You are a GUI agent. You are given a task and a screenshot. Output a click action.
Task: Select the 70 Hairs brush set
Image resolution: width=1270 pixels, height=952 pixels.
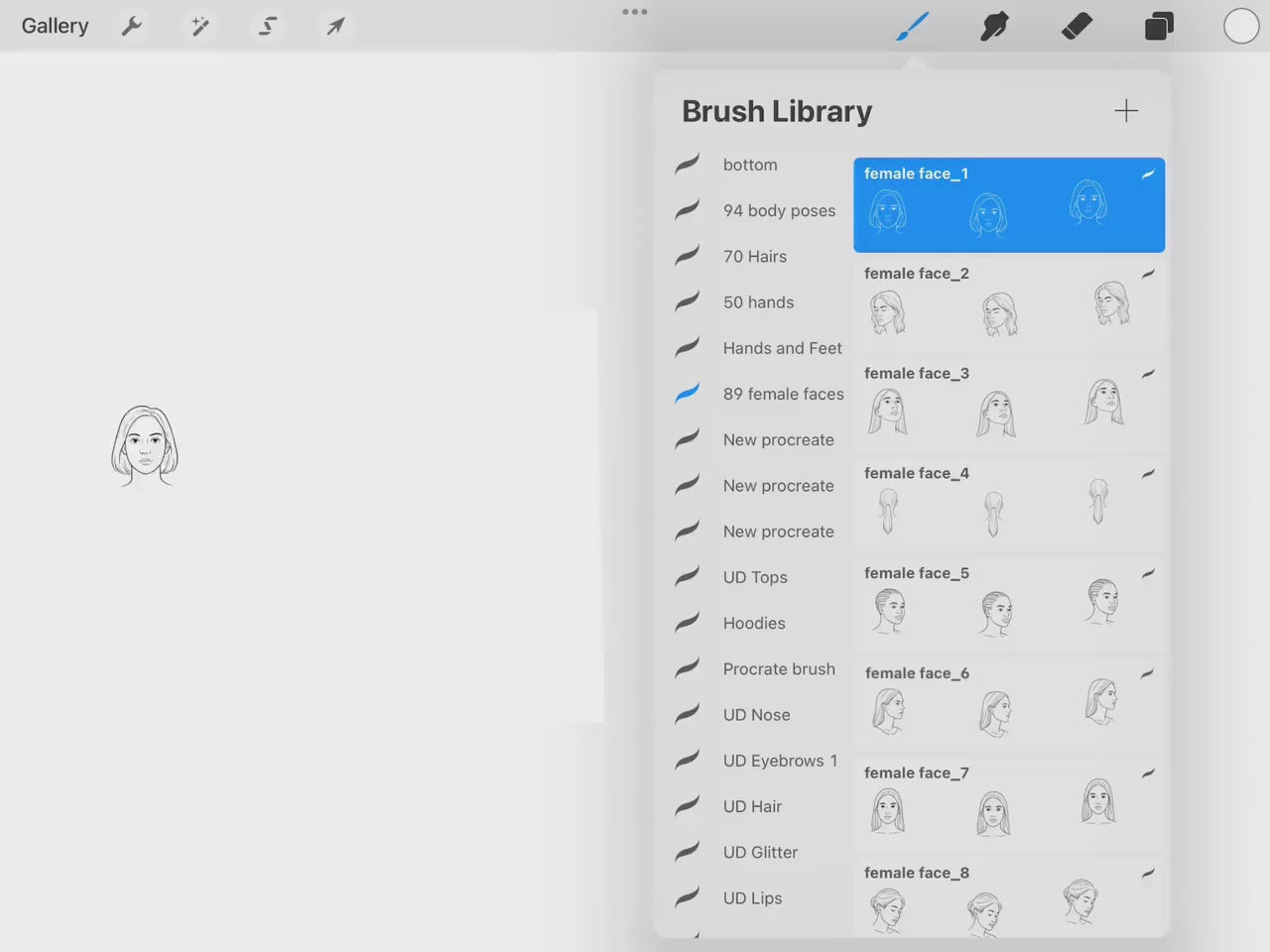tap(755, 256)
